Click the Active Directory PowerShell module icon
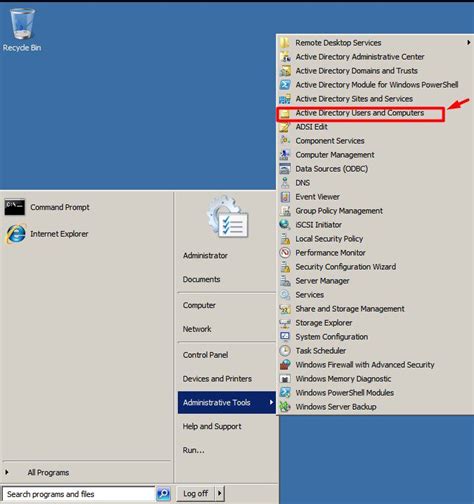474x504 pixels. coord(285,85)
